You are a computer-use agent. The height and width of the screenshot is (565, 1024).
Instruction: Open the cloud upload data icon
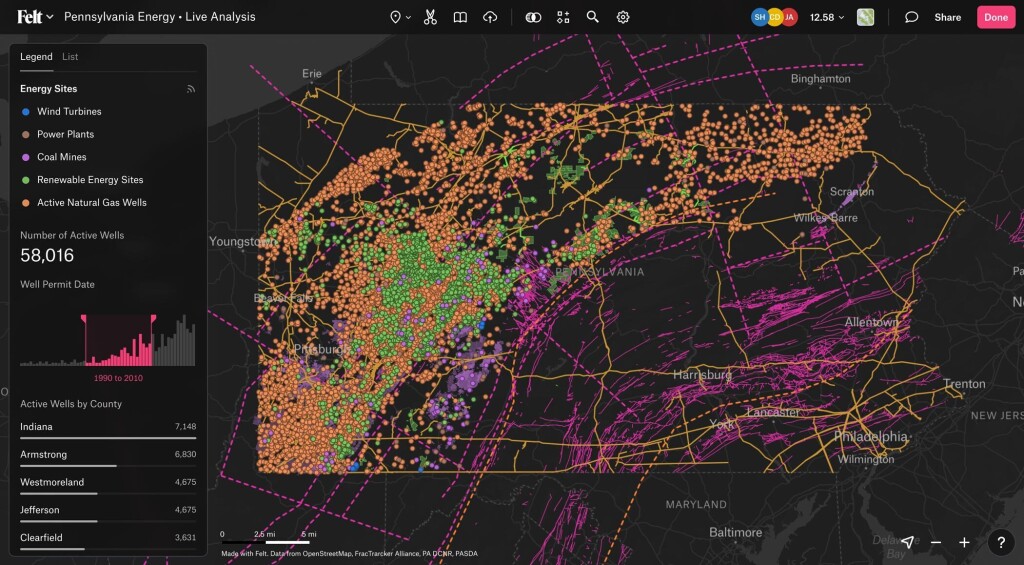pos(490,17)
